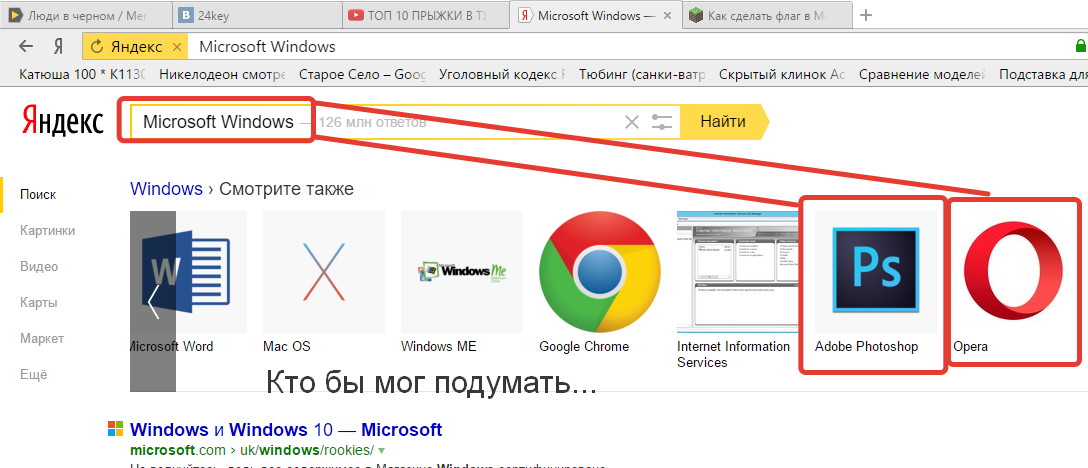Open Карты in left sidebar
Image resolution: width=1088 pixels, height=468 pixels.
pyautogui.click(x=38, y=303)
